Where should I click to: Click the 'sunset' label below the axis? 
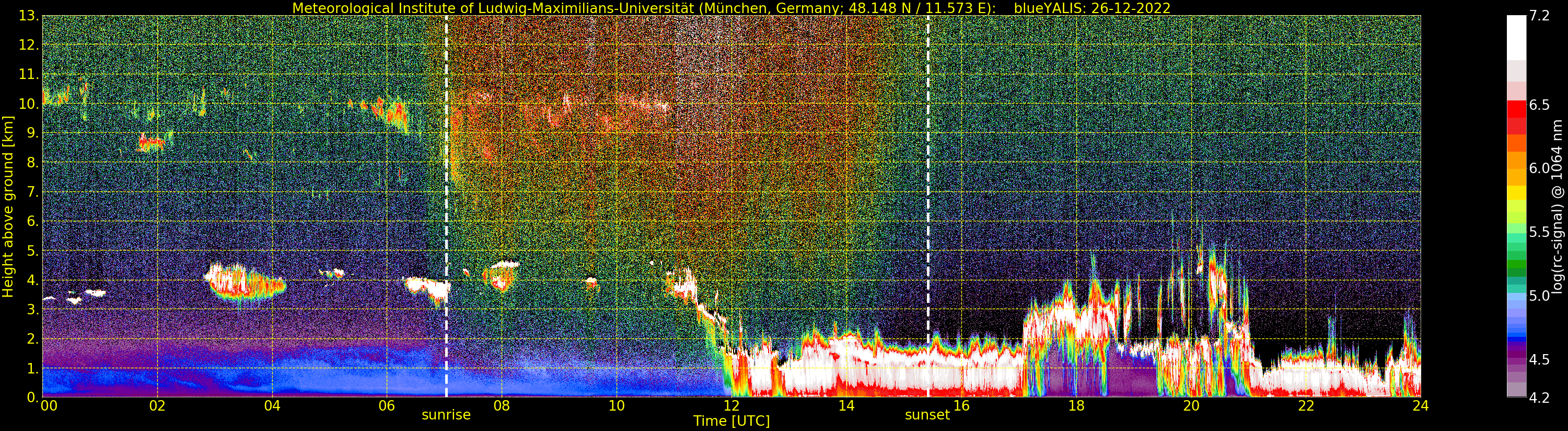coord(927,415)
